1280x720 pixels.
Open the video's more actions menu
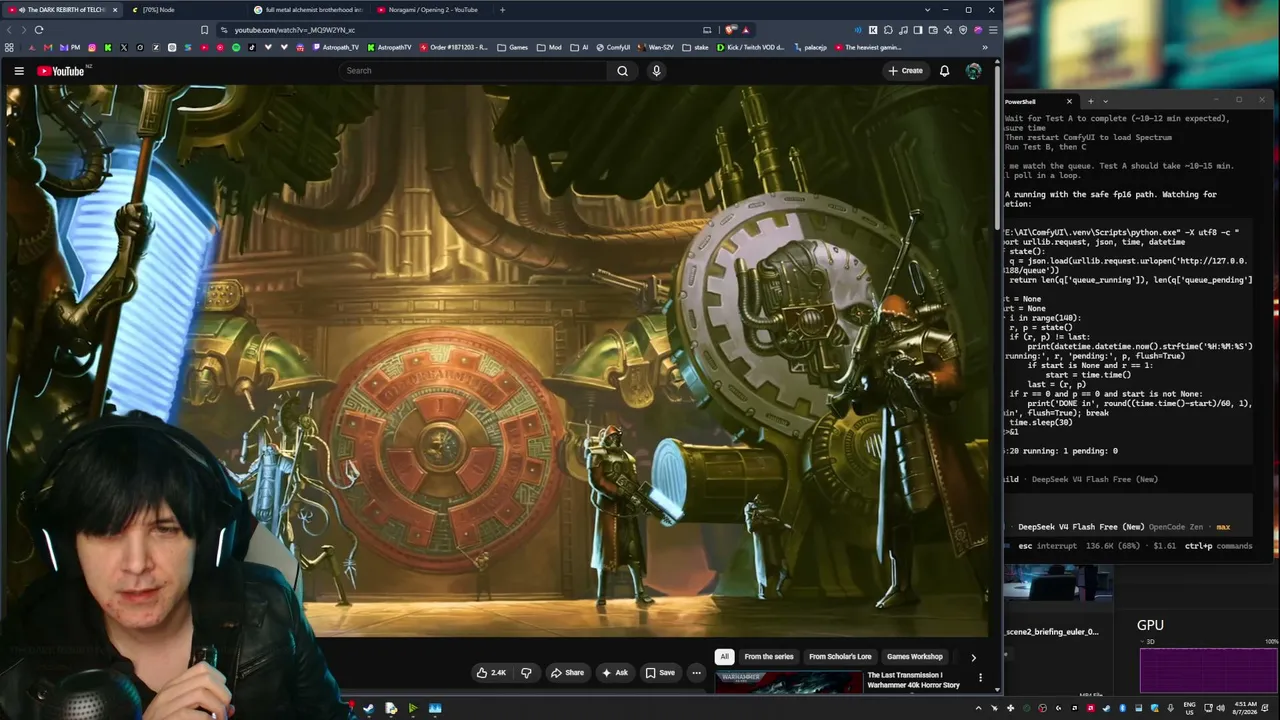click(x=697, y=673)
